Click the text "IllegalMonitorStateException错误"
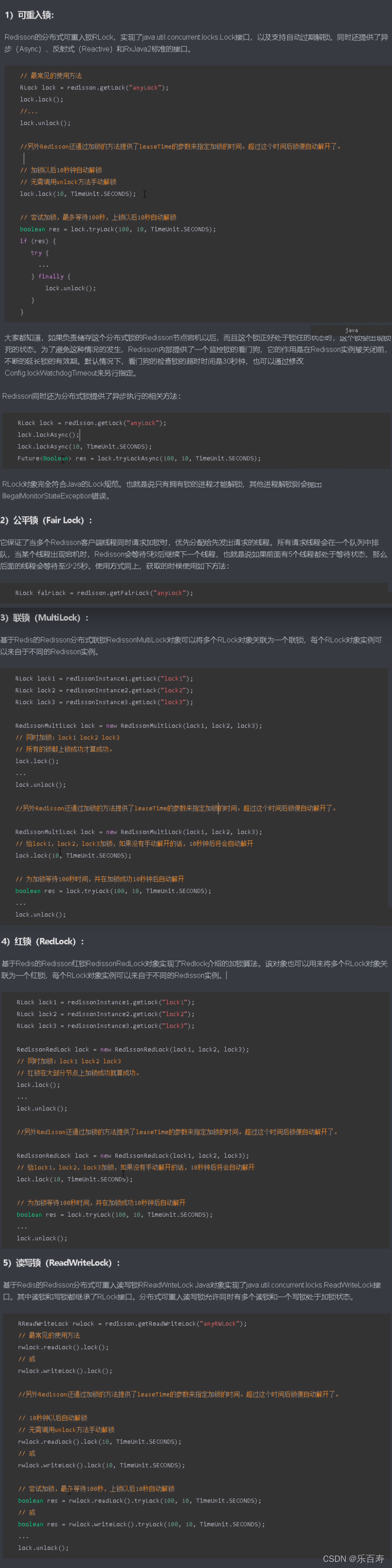The image size is (392, 1568). (55, 496)
